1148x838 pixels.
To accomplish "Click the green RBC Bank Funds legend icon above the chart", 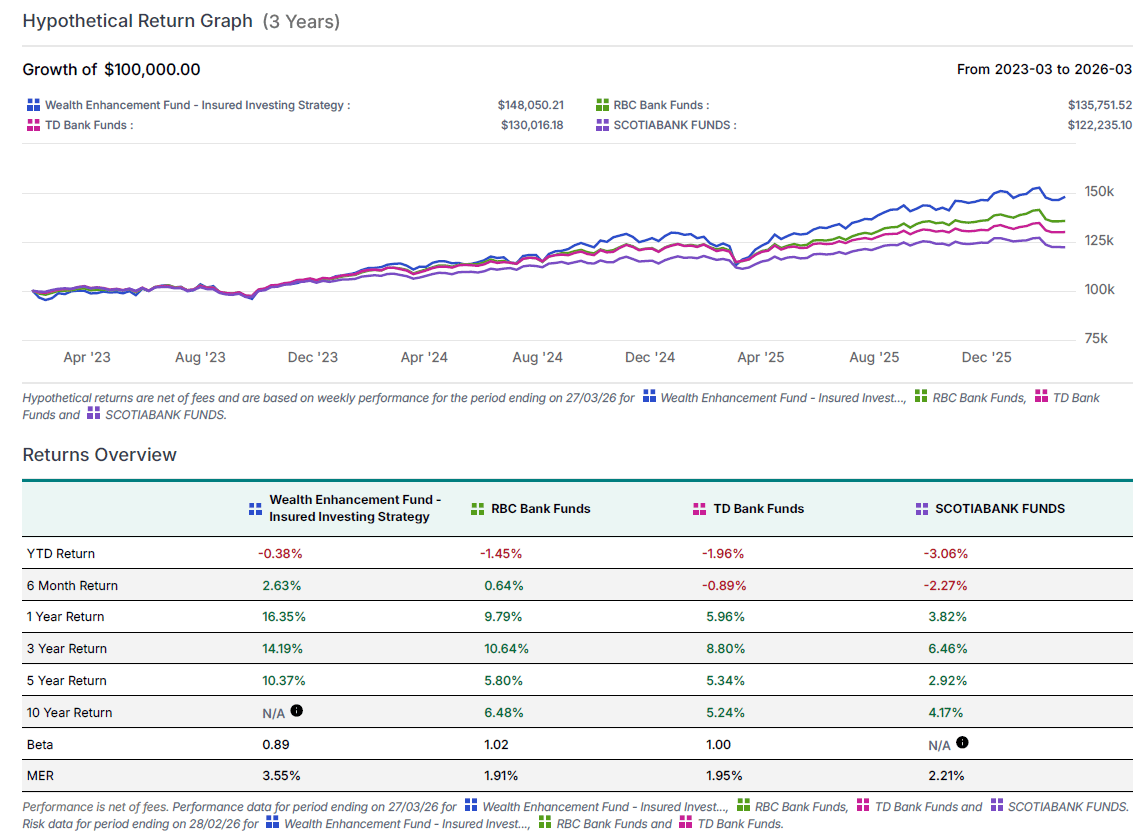I will [602, 105].
